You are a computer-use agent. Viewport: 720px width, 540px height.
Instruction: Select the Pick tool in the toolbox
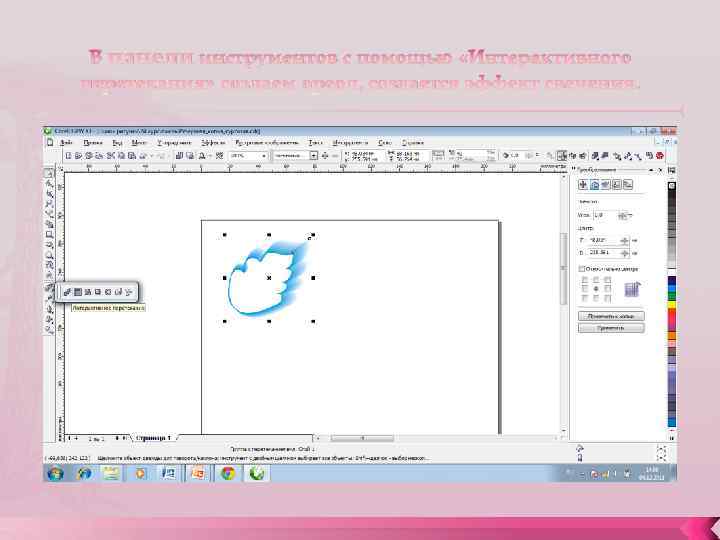pos(49,173)
